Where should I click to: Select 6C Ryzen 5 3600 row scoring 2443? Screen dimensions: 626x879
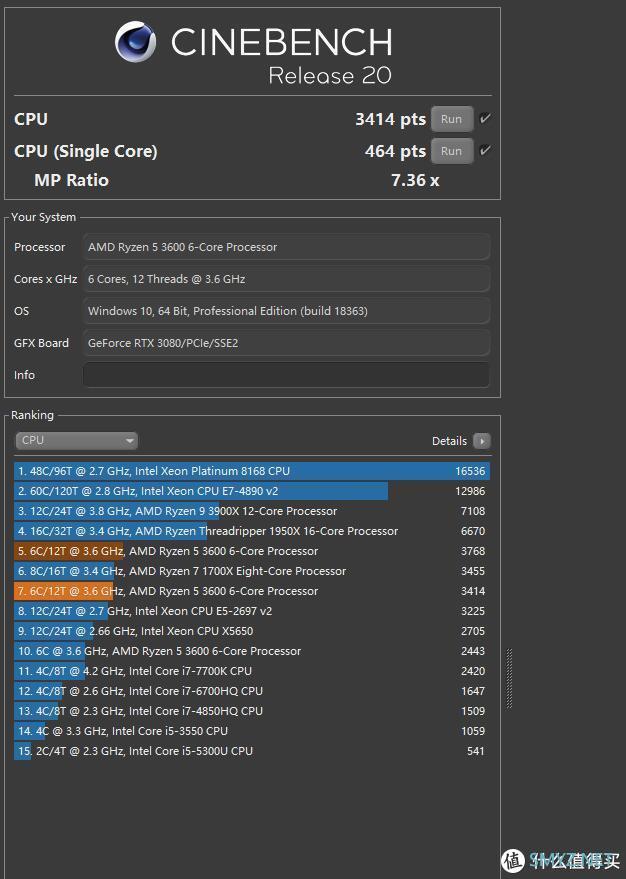[252, 651]
